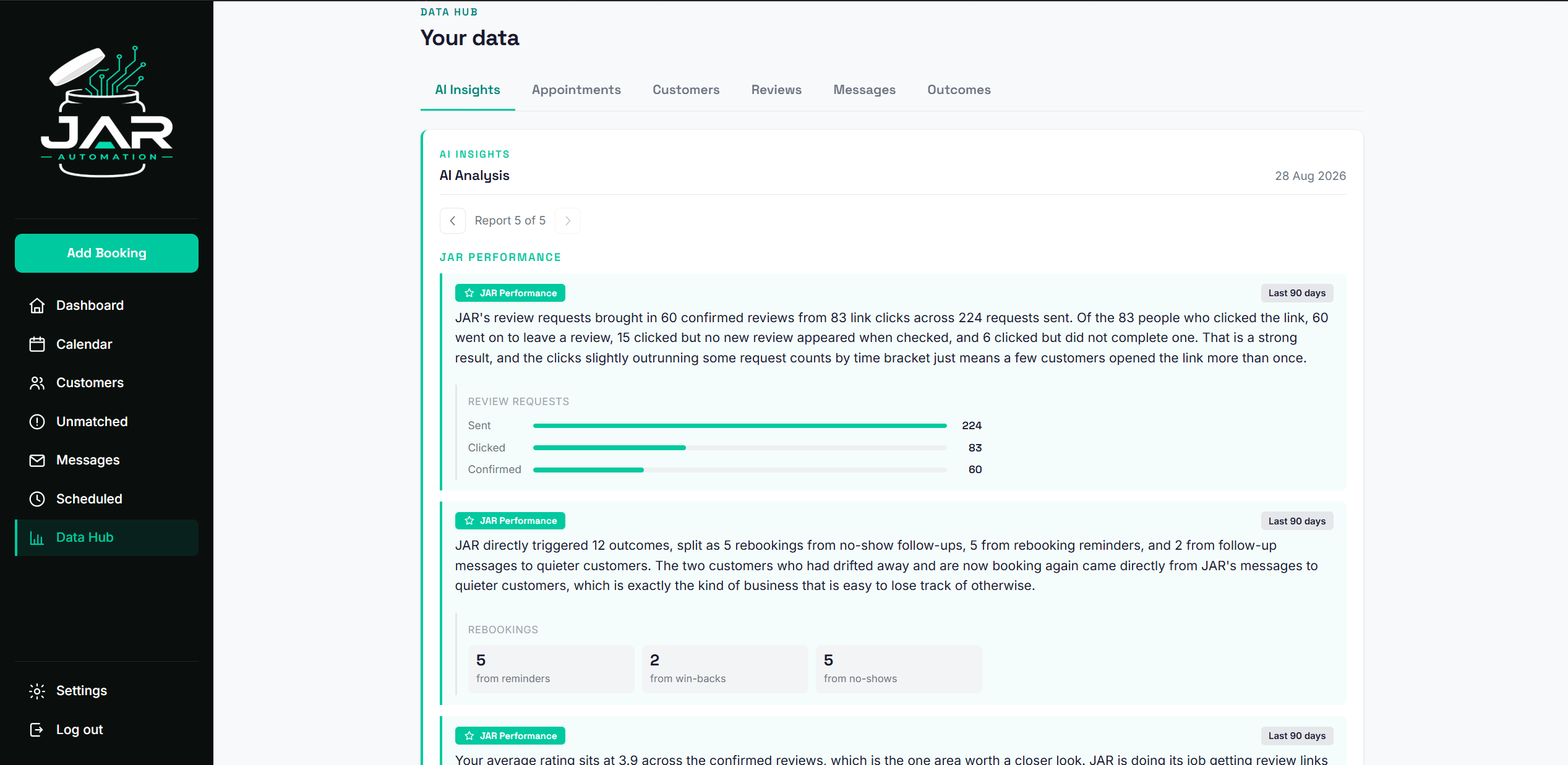Click the 'REBOOKINGS' section heading

click(503, 630)
